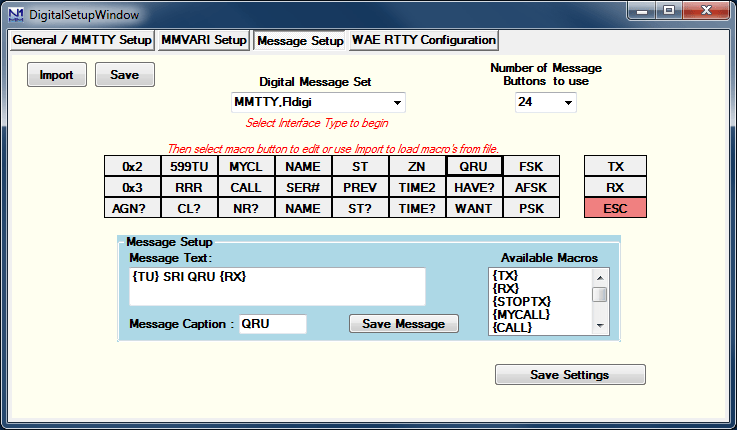
Task: Select the NAME macro button in bottom row
Action: 303,208
